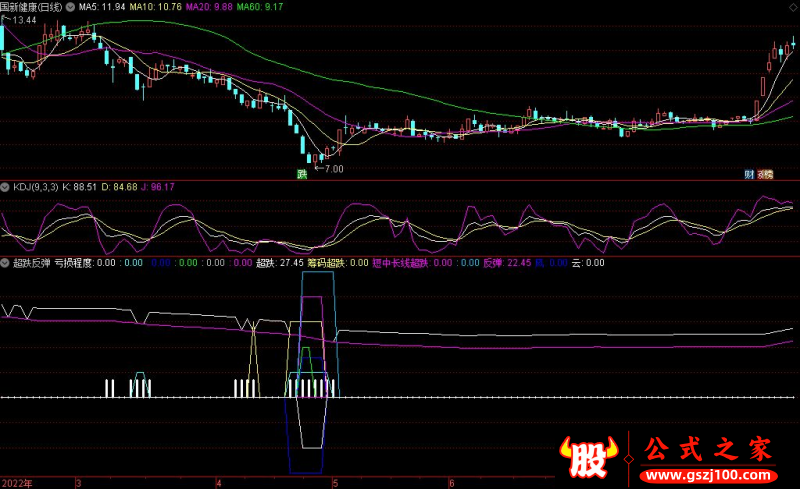Expand the 超跌反弹 indicator menu arrow

pyautogui.click(x=5, y=263)
